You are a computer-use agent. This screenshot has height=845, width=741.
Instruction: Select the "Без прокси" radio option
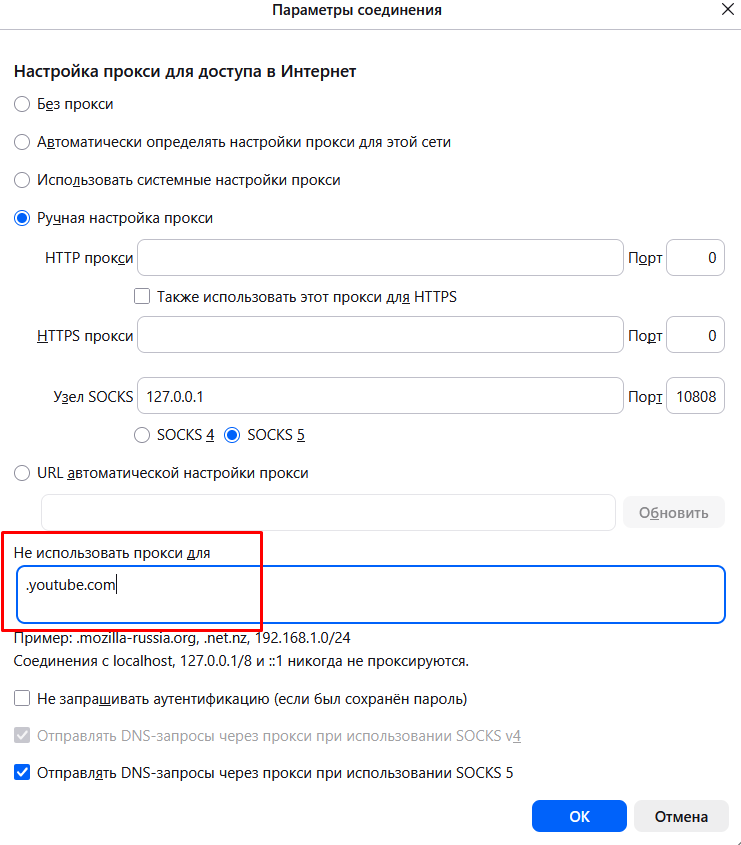coord(22,104)
